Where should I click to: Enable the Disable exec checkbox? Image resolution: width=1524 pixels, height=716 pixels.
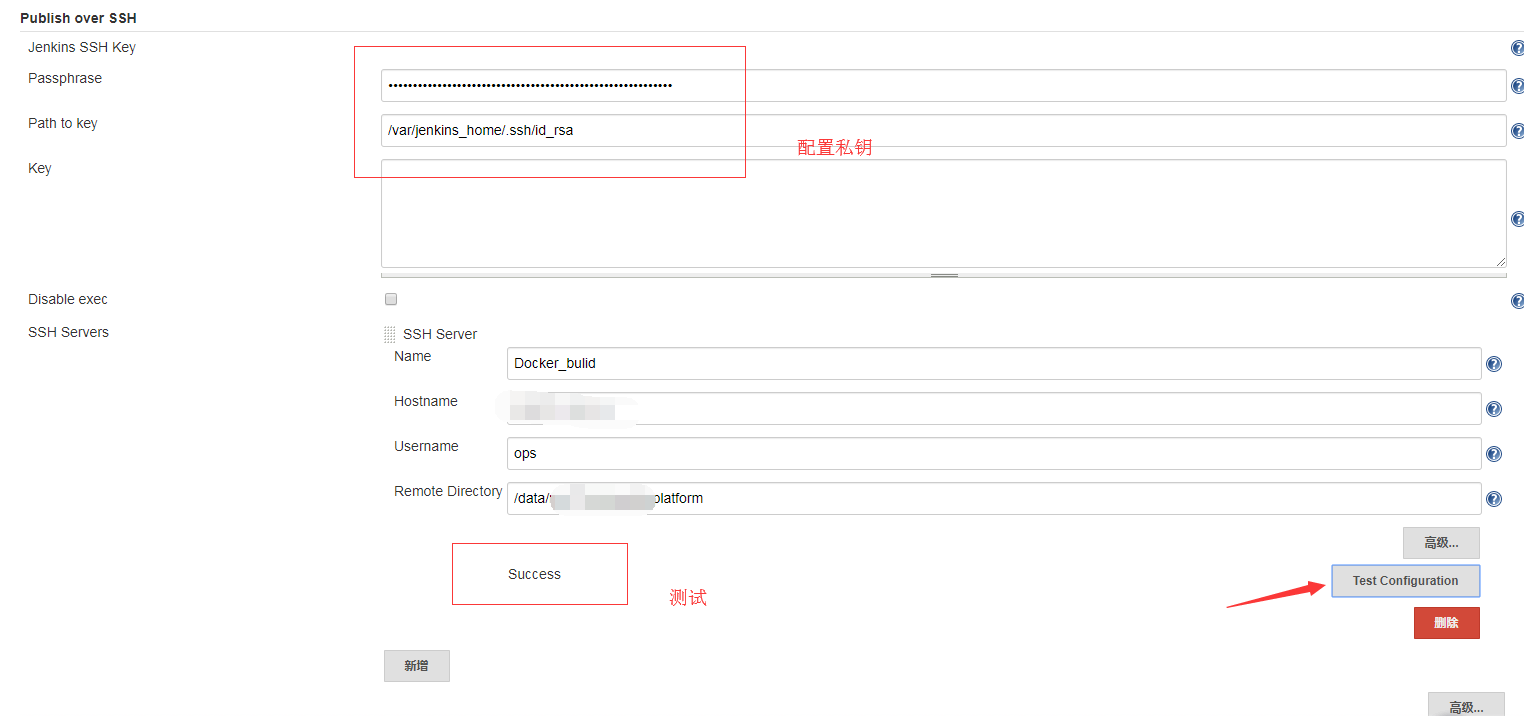(x=391, y=299)
